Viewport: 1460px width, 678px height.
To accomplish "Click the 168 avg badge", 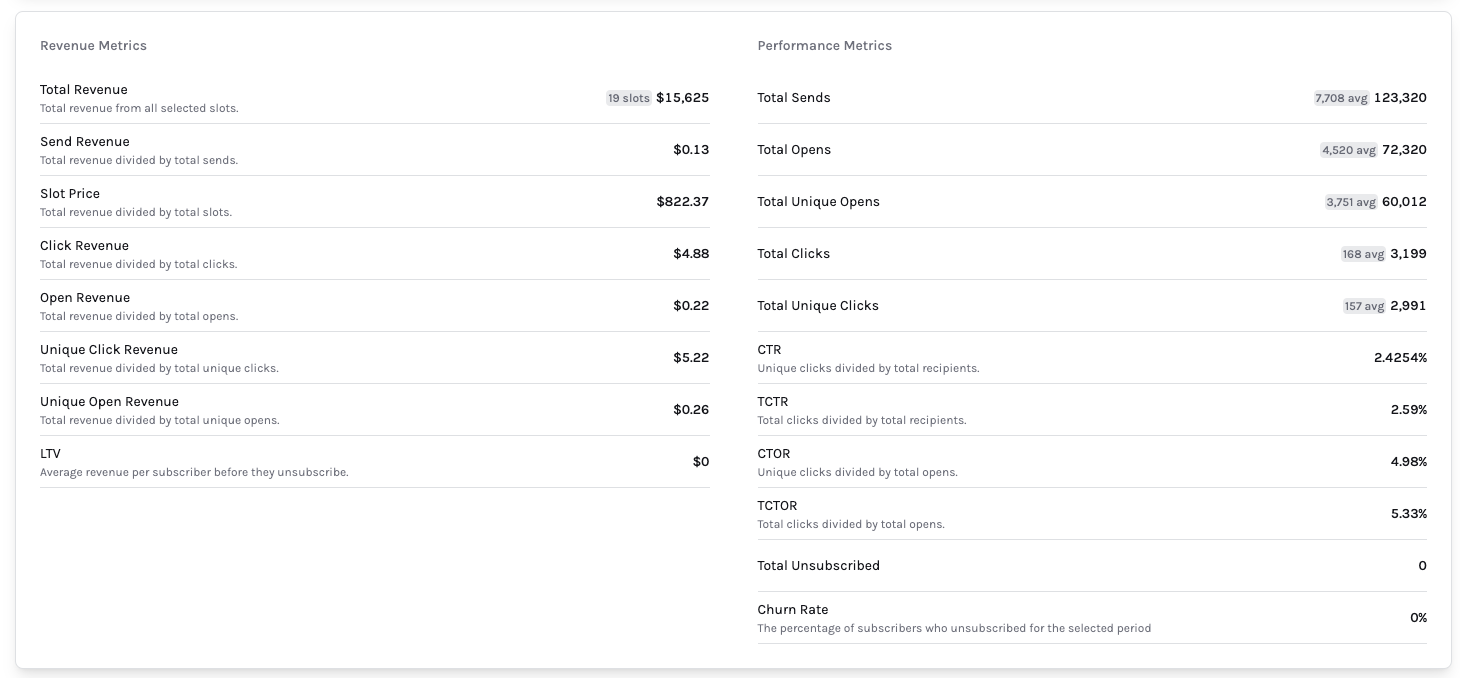I will pyautogui.click(x=1363, y=254).
